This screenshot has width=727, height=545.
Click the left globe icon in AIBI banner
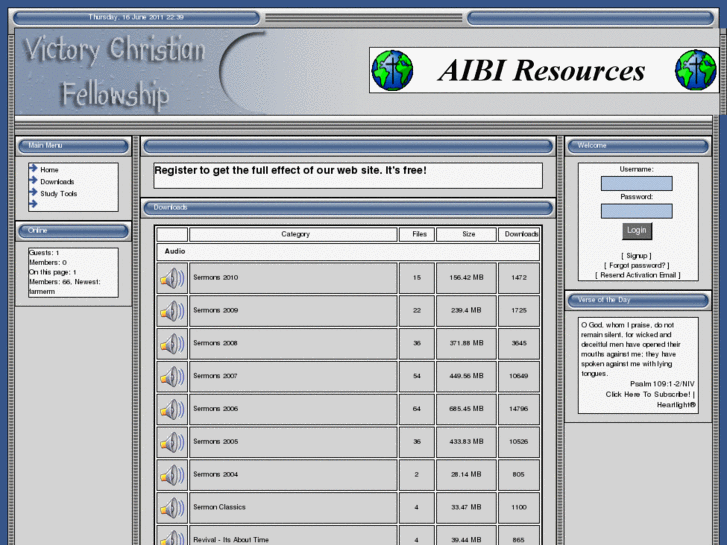392,71
